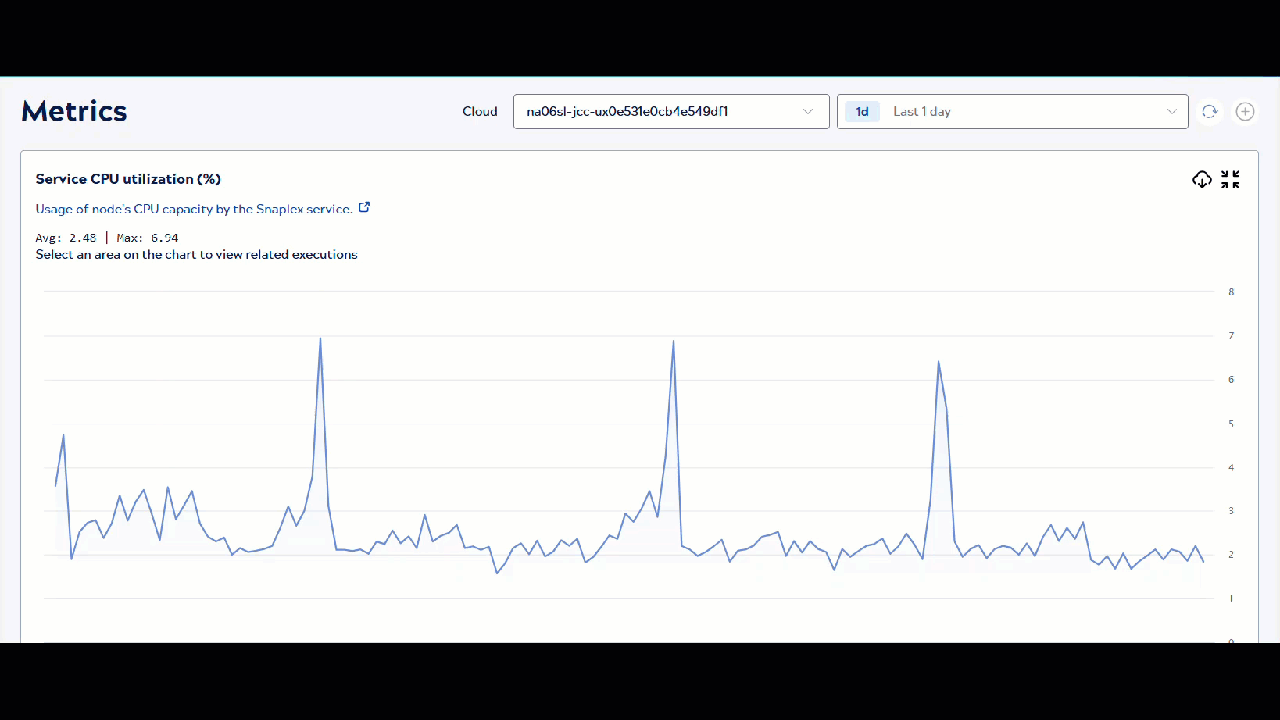Click the external link icon beside Snaplex service

[364, 206]
